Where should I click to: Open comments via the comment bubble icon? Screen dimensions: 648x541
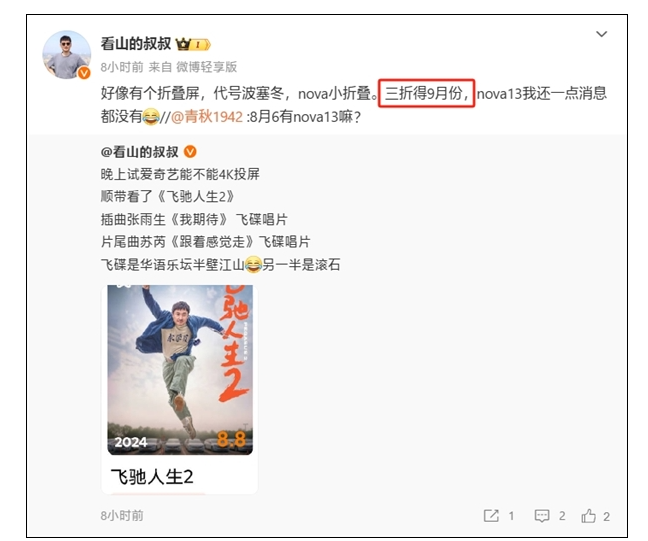(542, 516)
